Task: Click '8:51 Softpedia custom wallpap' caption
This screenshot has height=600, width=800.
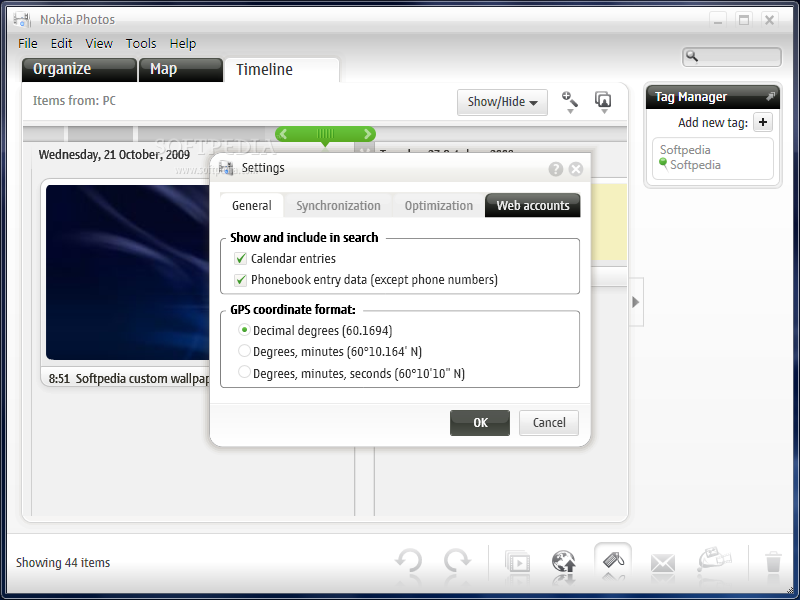Action: [129, 379]
